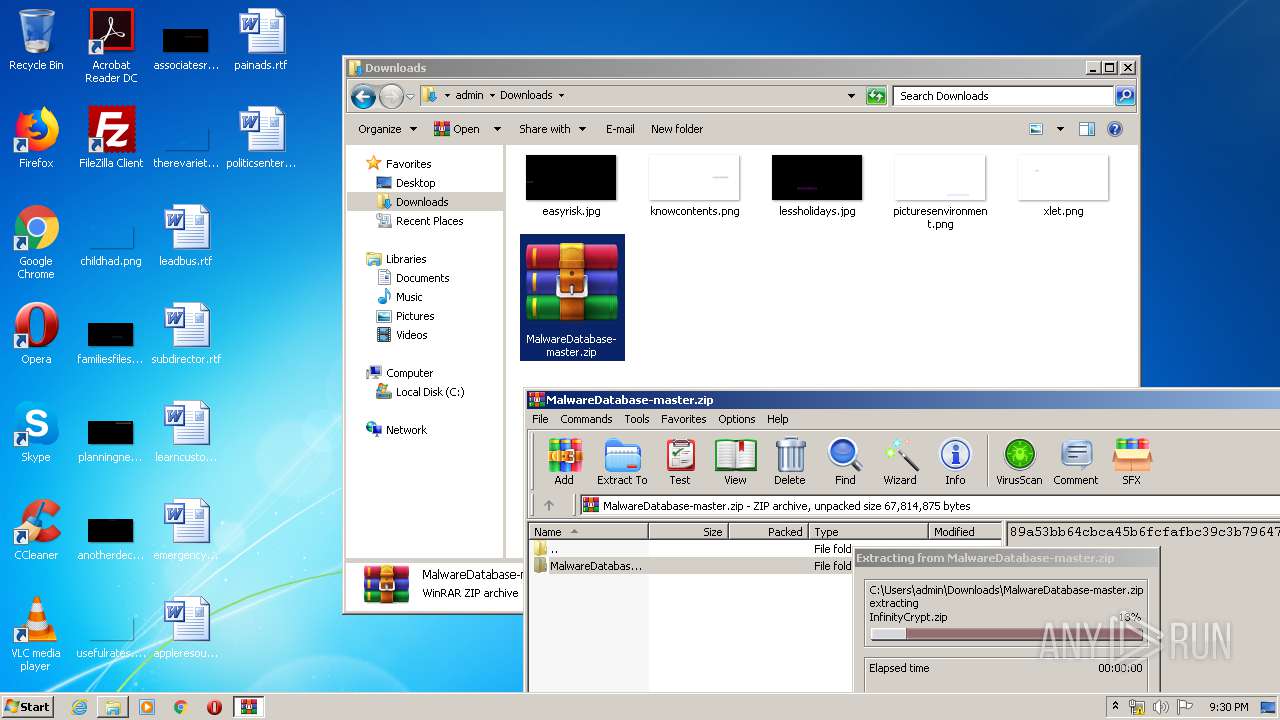Screen dimensions: 1280x720
Task: Select leadbus.rtf desktop file
Action: pos(186,236)
